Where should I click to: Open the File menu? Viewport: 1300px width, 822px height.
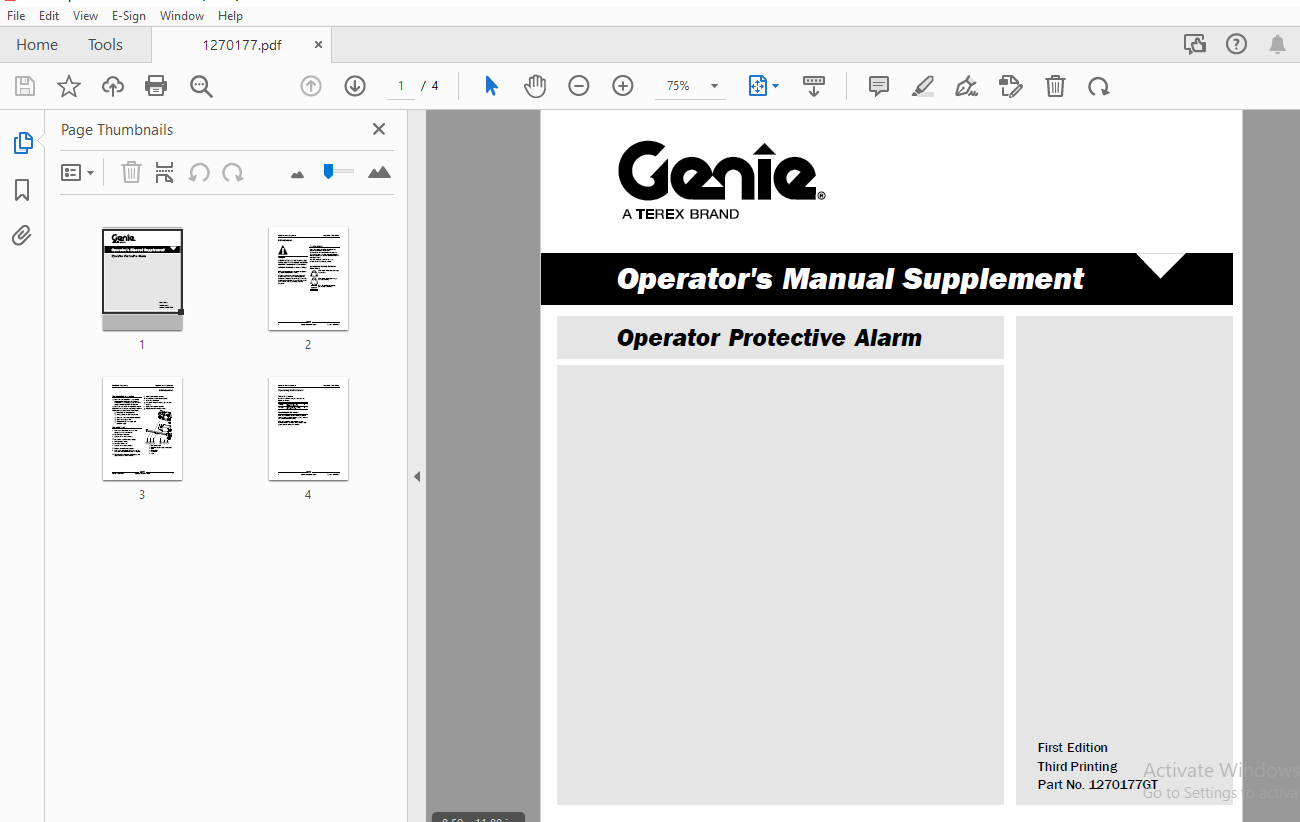(x=16, y=15)
